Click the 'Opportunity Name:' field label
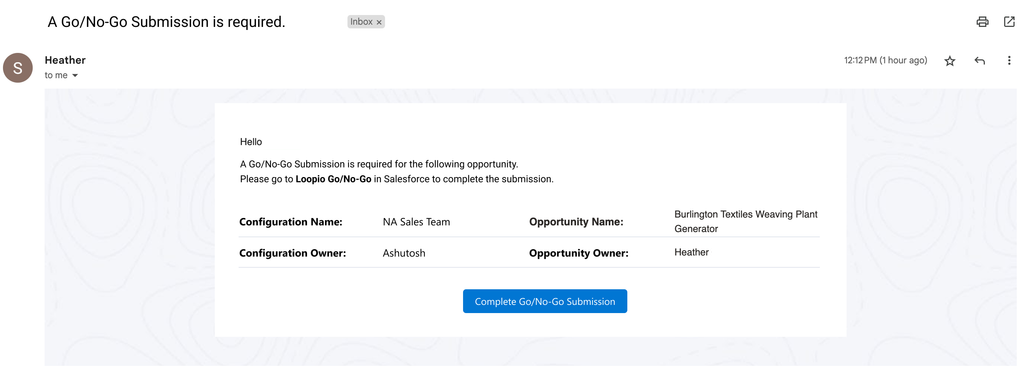This screenshot has width=1022, height=392. (576, 222)
